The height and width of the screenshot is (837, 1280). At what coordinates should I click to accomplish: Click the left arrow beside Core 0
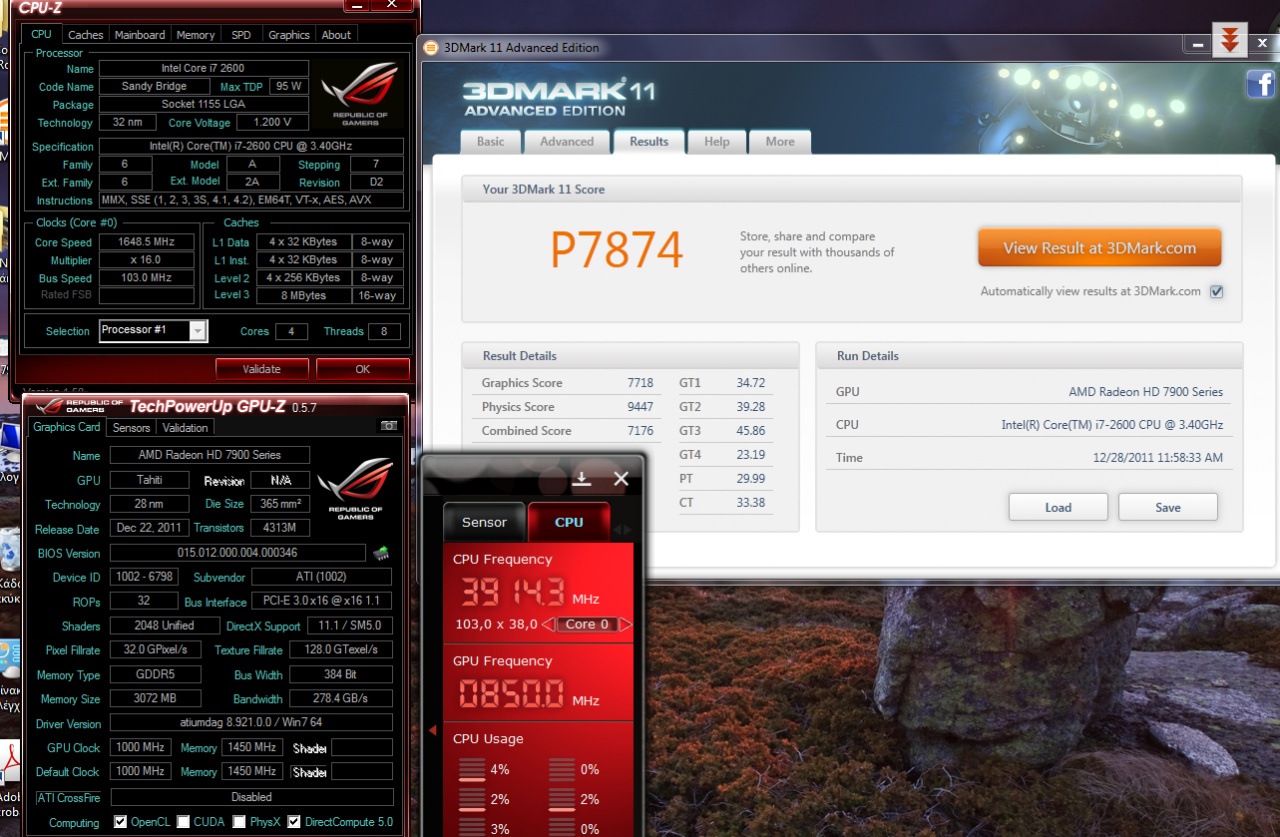pos(548,624)
